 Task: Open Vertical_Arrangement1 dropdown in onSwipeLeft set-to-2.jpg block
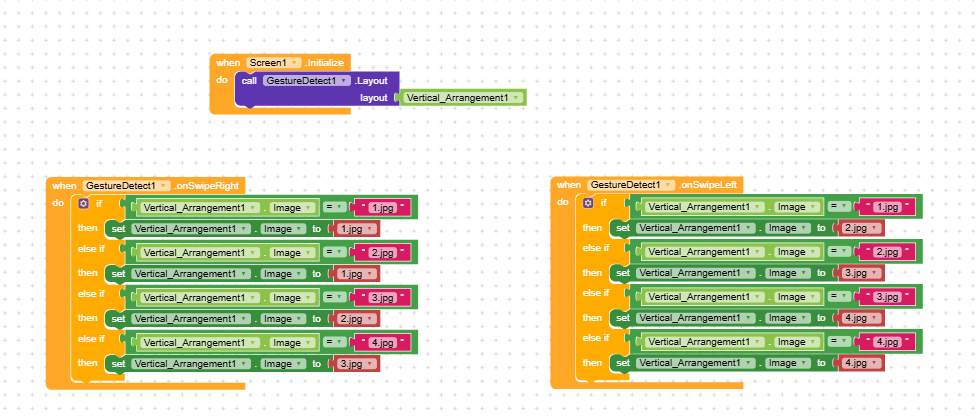pyautogui.click(x=695, y=228)
